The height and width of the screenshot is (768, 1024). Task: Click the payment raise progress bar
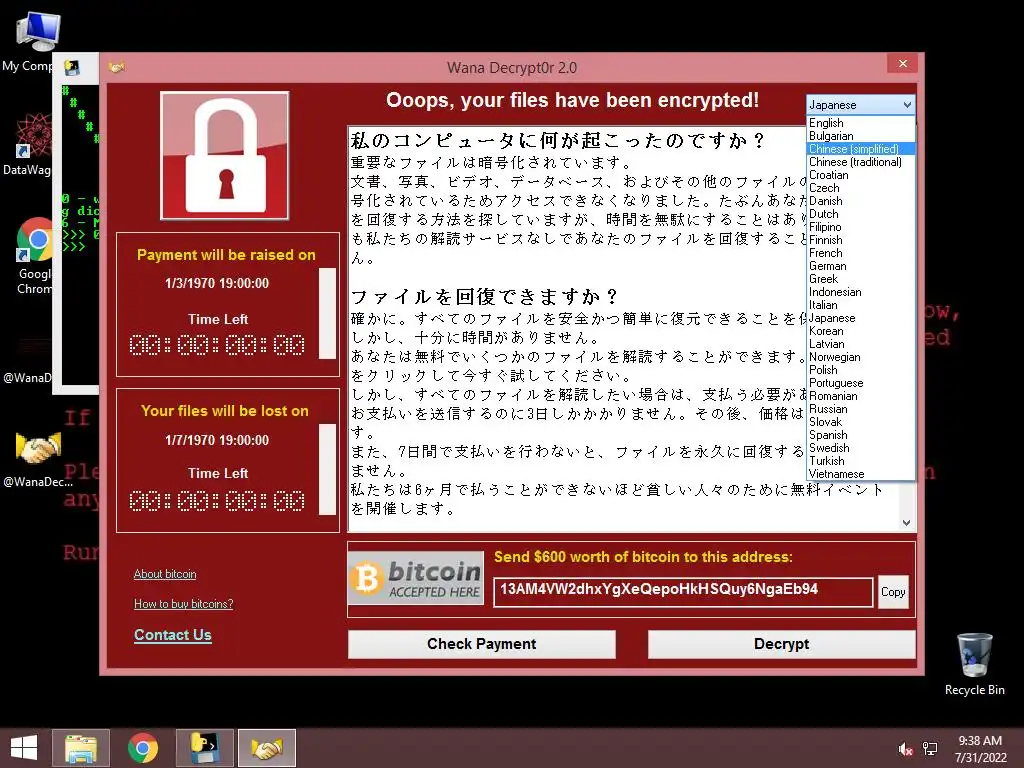327,313
